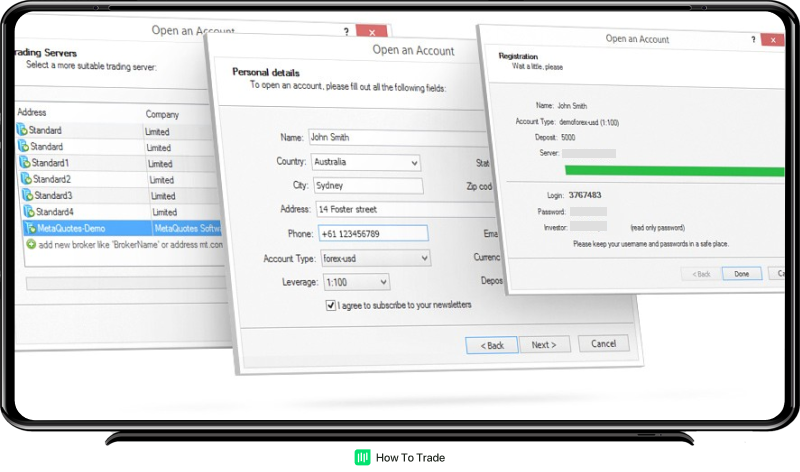Click the Address column header

pyautogui.click(x=32, y=113)
